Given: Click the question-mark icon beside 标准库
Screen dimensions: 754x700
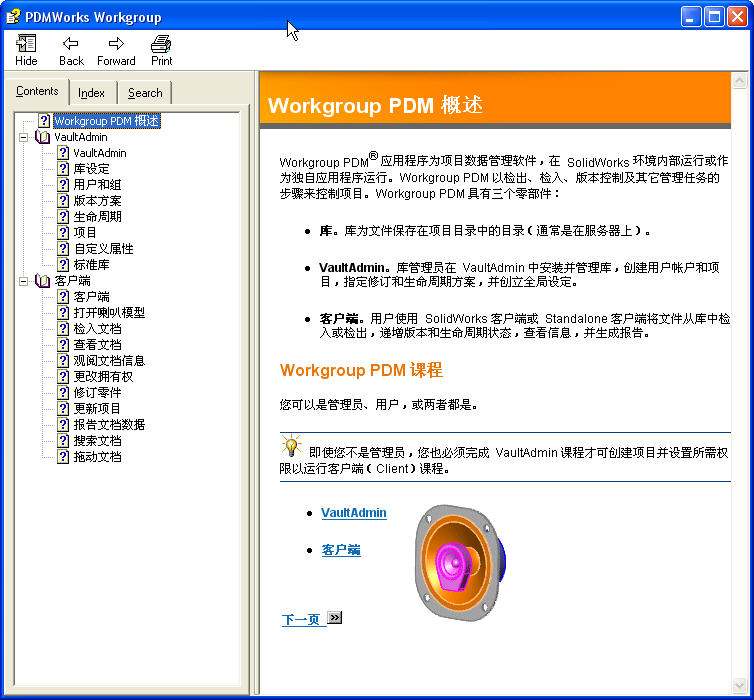Looking at the screenshot, I should click(63, 264).
